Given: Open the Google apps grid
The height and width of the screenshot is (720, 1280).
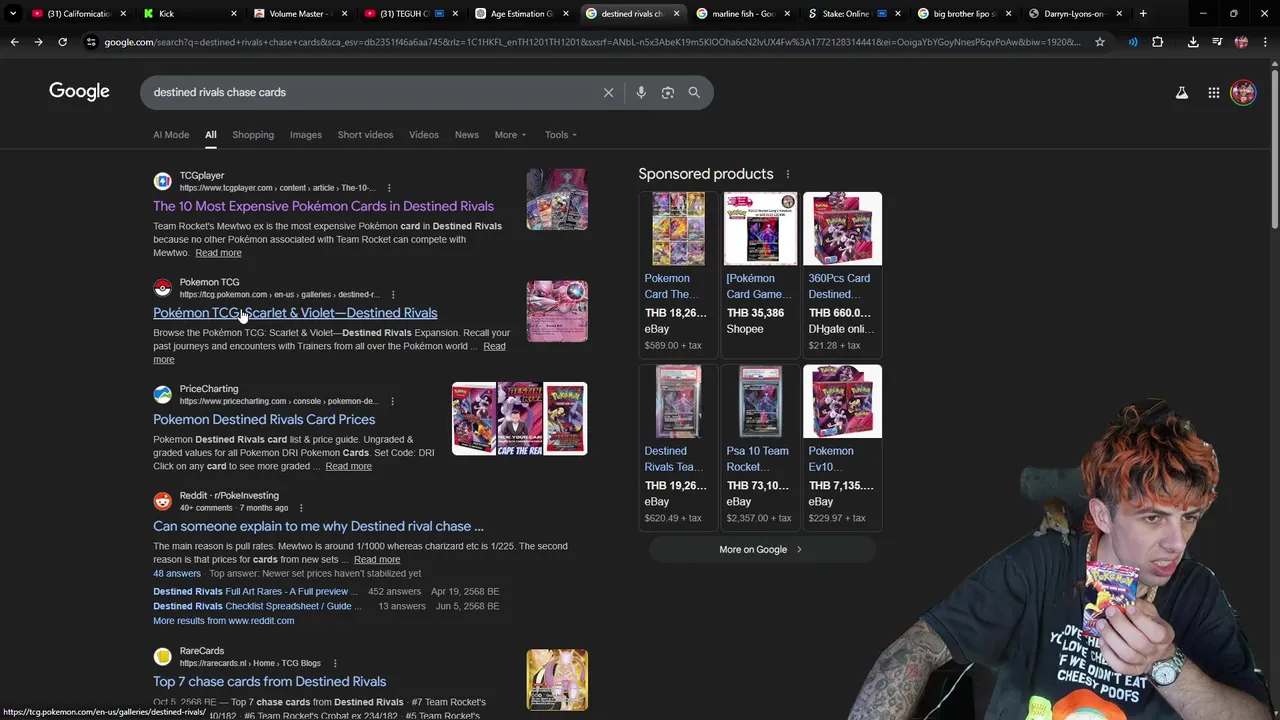Looking at the screenshot, I should click(1213, 92).
